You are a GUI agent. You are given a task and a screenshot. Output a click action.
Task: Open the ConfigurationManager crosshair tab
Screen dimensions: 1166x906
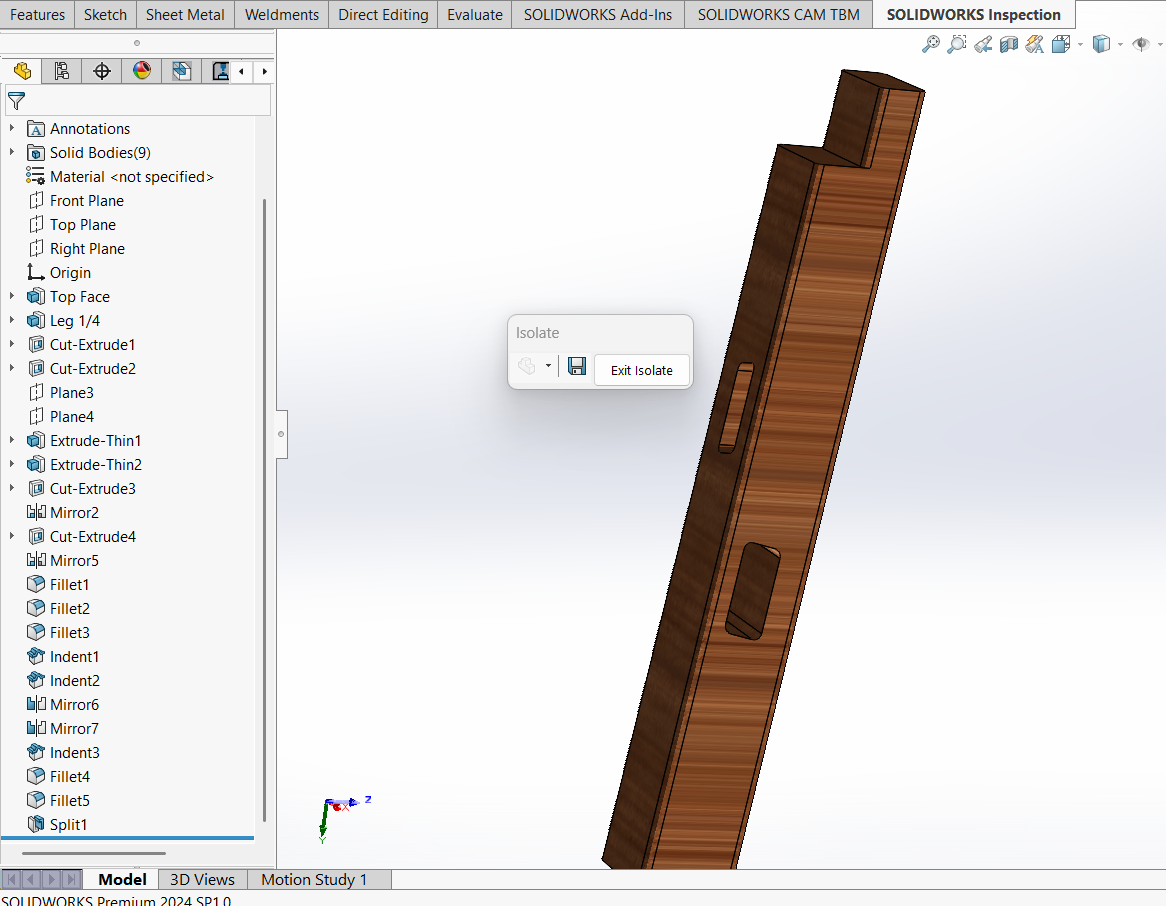102,71
